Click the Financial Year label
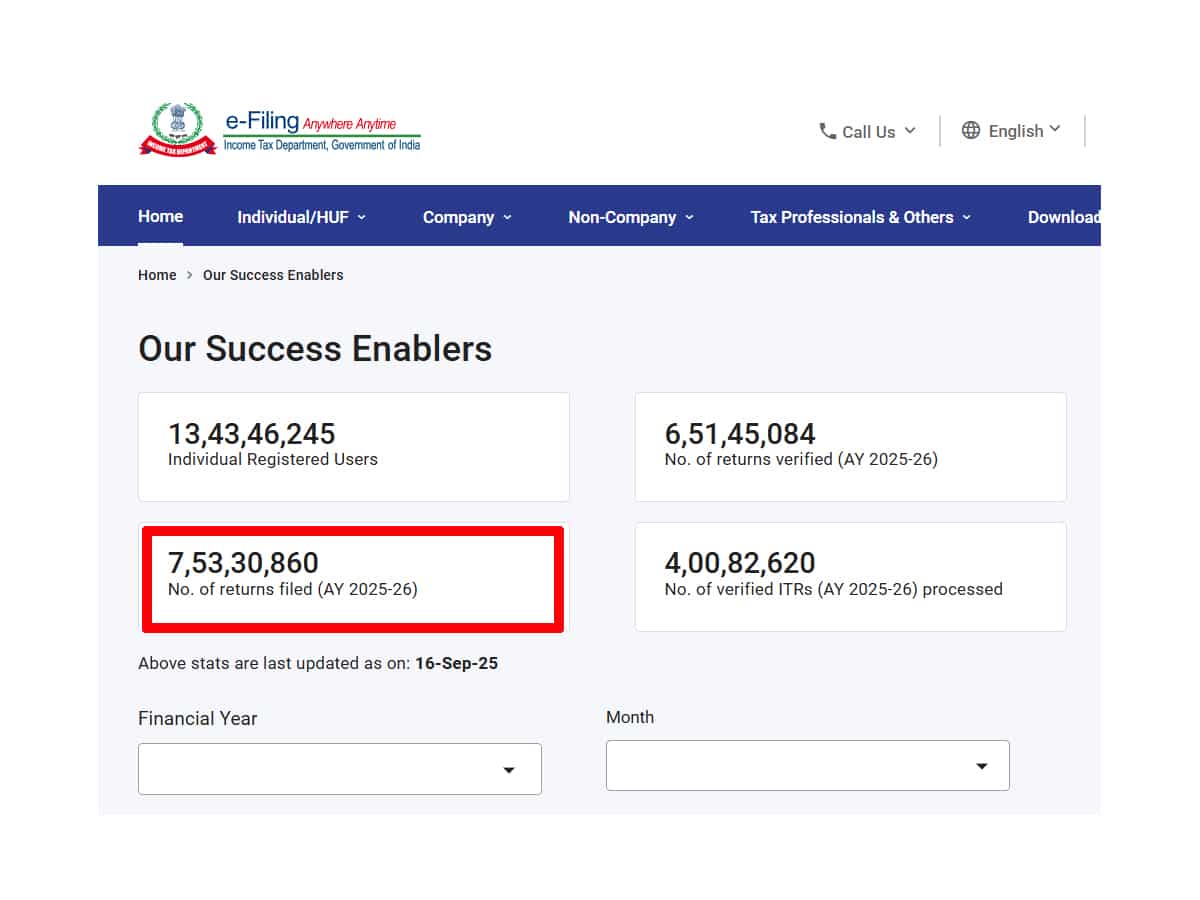The height and width of the screenshot is (900, 1200). coord(198,719)
